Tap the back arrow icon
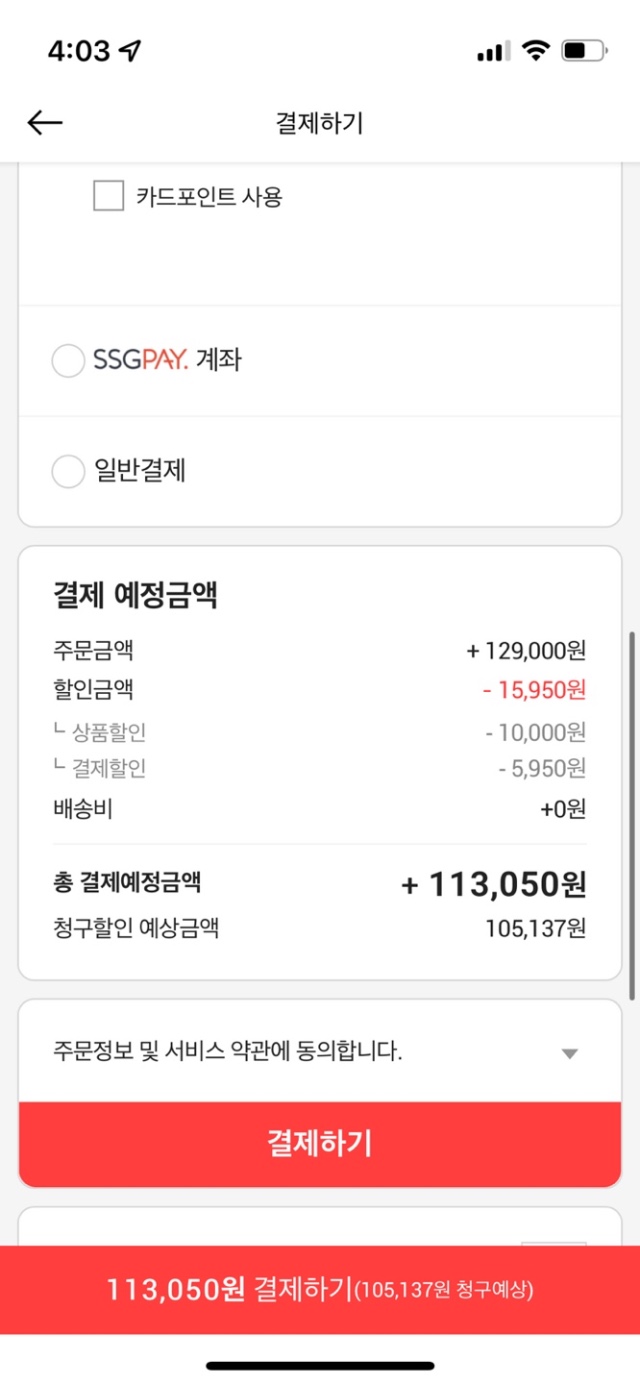 45,123
